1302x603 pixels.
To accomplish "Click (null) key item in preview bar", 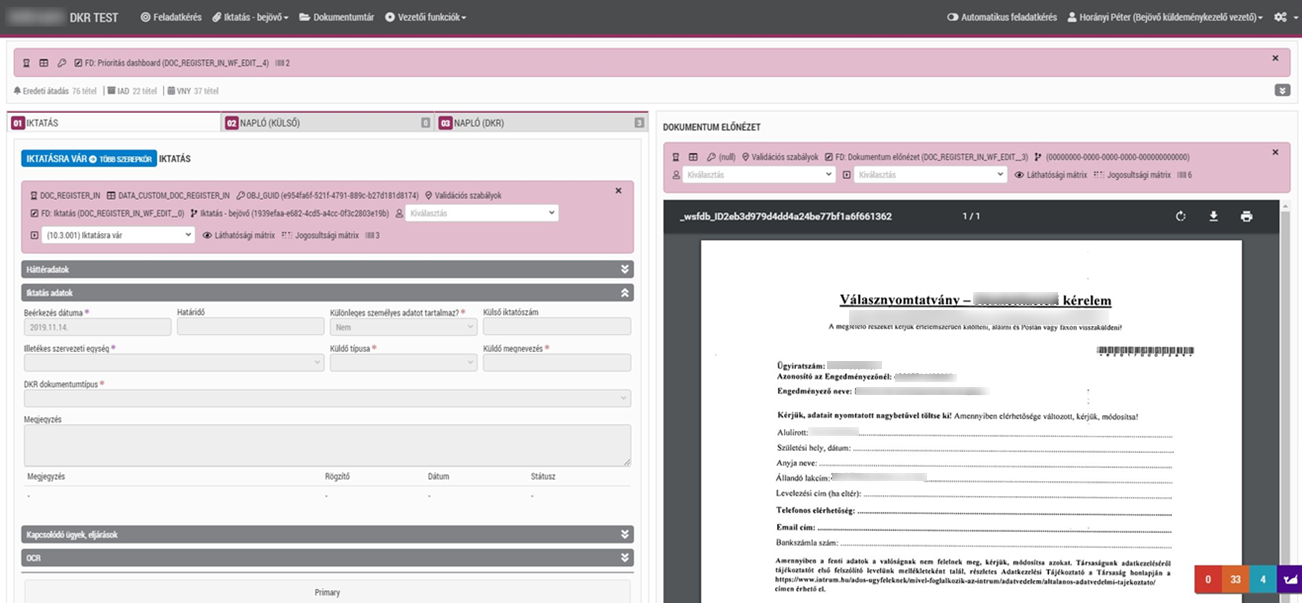I will coord(721,157).
